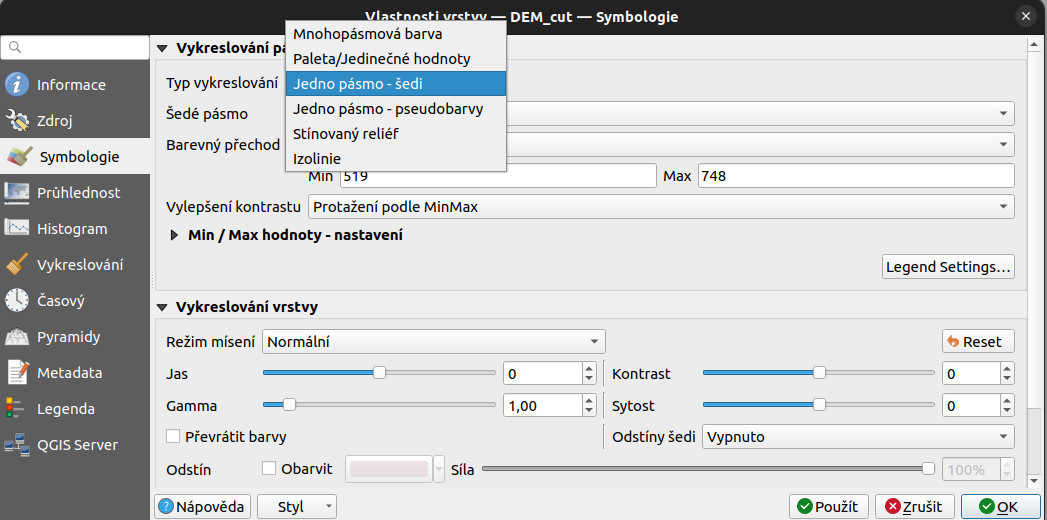Click the Min value field

click(x=498, y=176)
